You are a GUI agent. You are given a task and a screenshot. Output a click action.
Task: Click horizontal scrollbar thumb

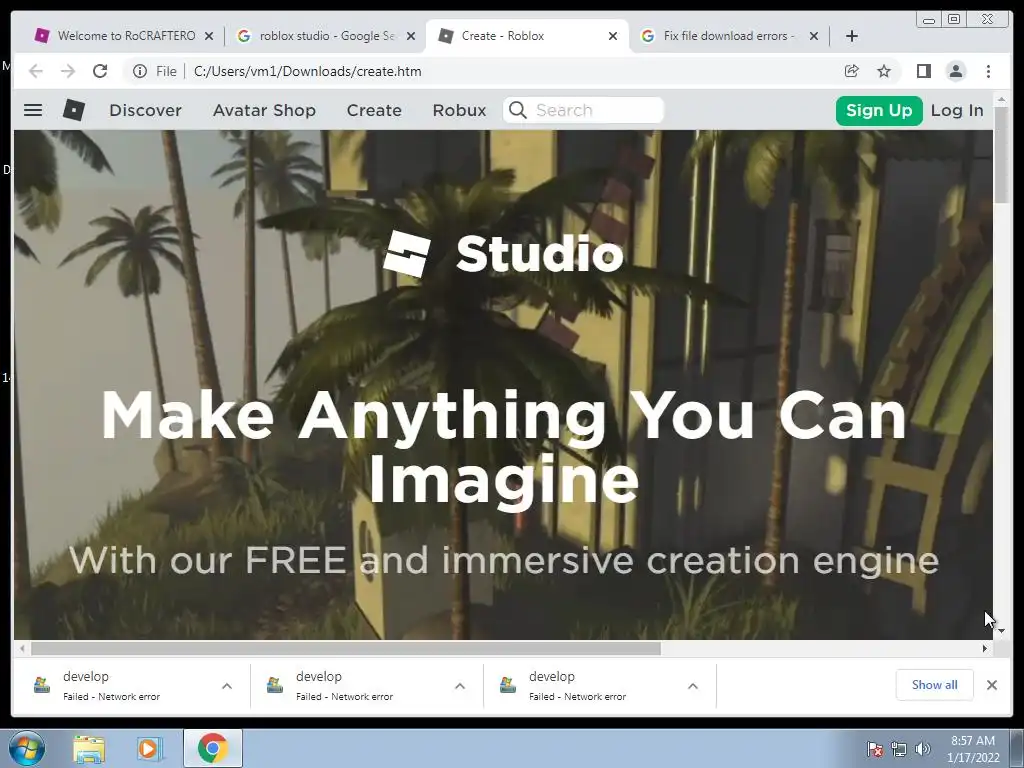pyautogui.click(x=346, y=648)
